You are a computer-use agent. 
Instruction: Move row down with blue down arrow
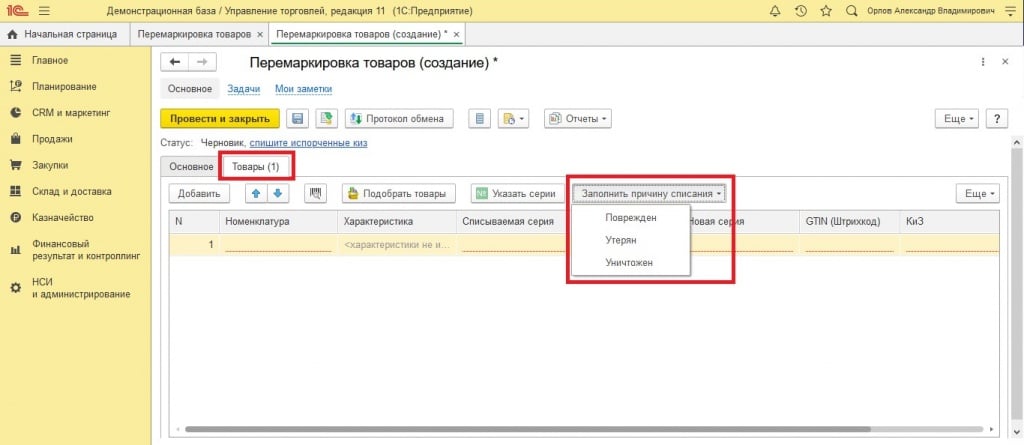tap(277, 193)
